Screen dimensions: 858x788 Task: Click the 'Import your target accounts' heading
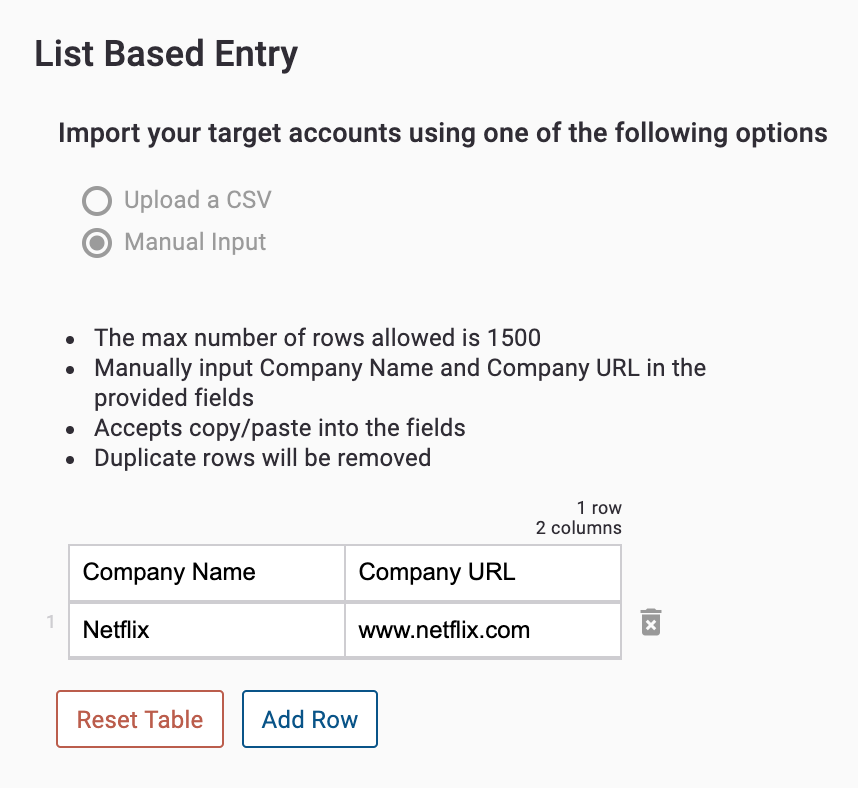pyautogui.click(x=443, y=134)
